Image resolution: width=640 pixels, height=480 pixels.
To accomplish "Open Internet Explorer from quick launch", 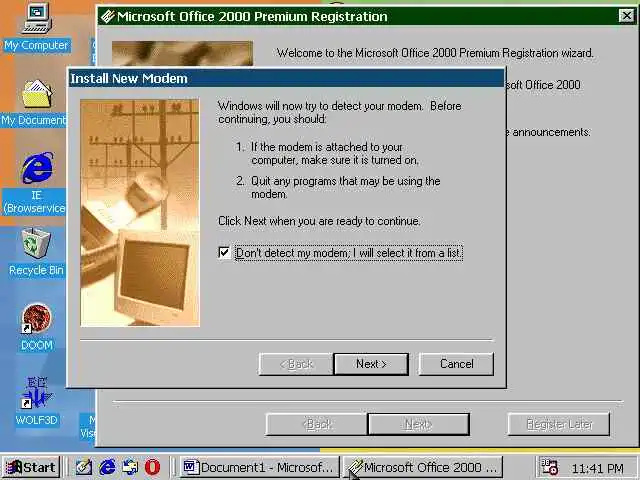I will [107, 467].
